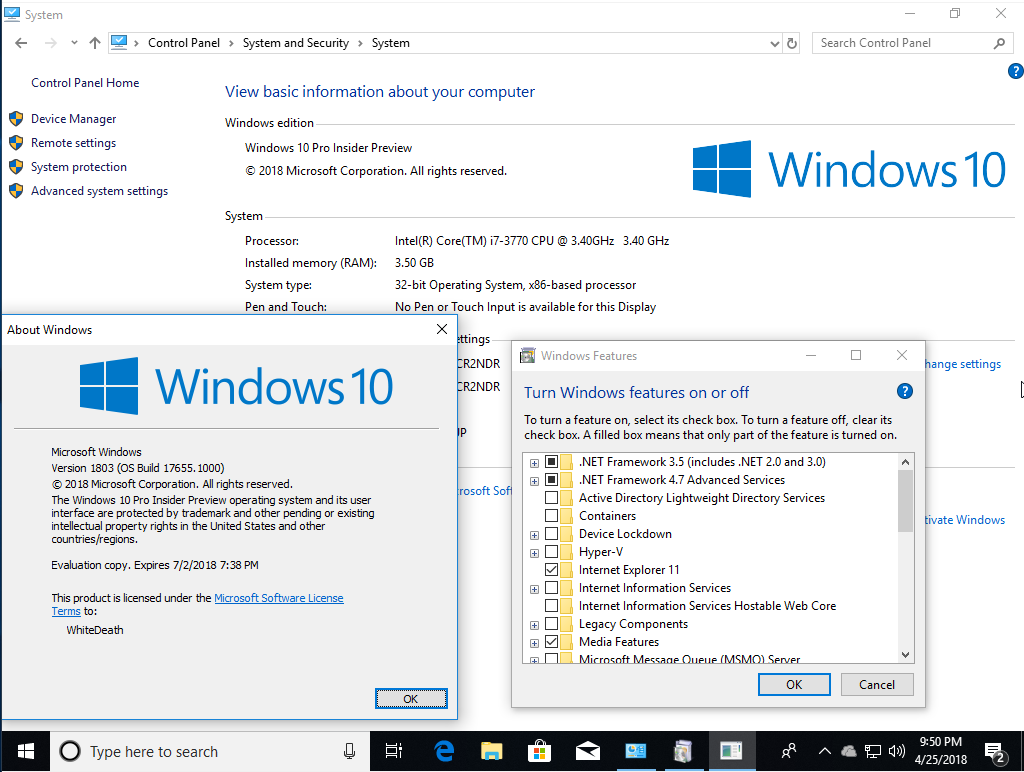This screenshot has height=772, width=1024.
Task: Open Task View from the taskbar
Action: [x=394, y=752]
